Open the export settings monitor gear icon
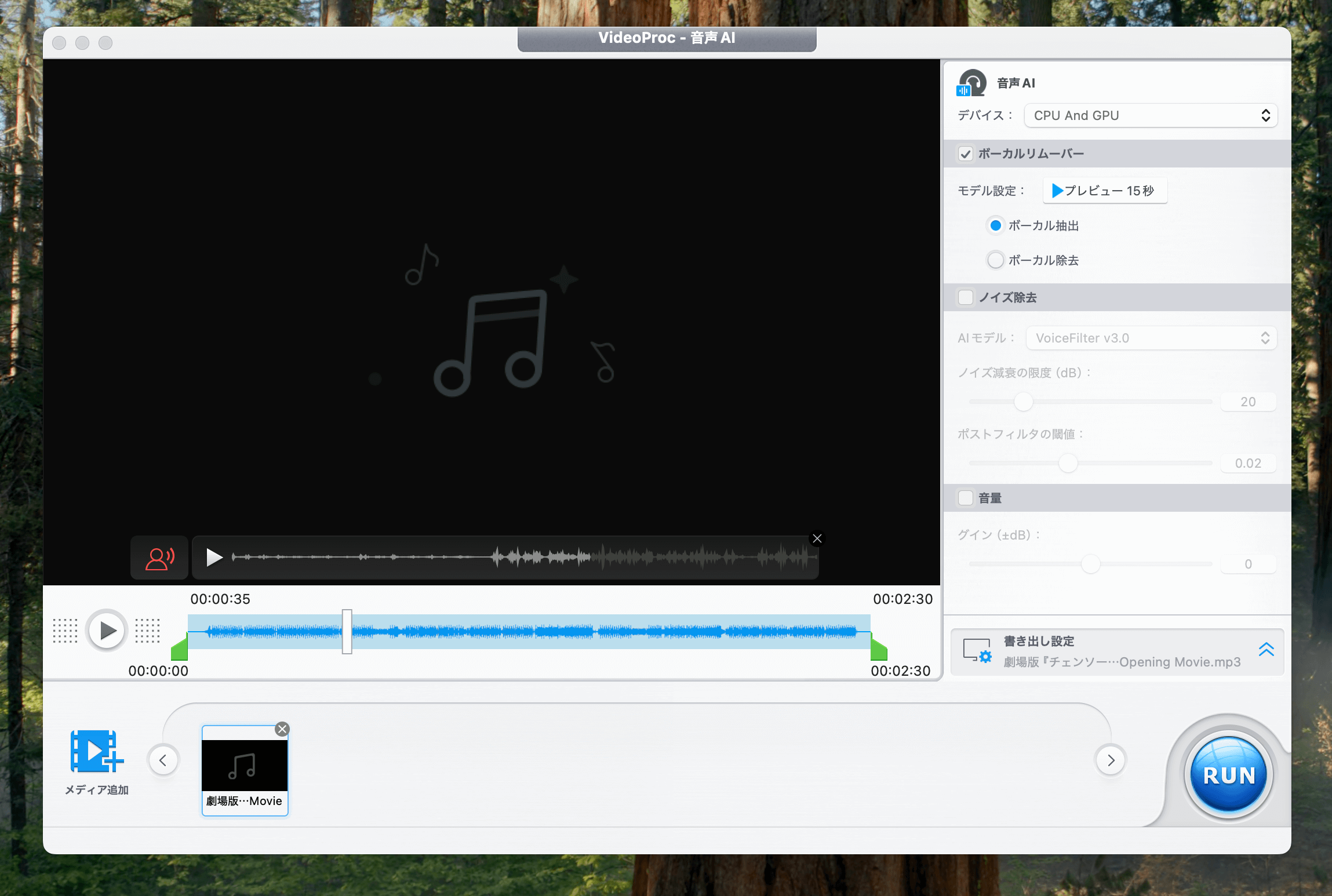The height and width of the screenshot is (896, 1332). pos(977,651)
